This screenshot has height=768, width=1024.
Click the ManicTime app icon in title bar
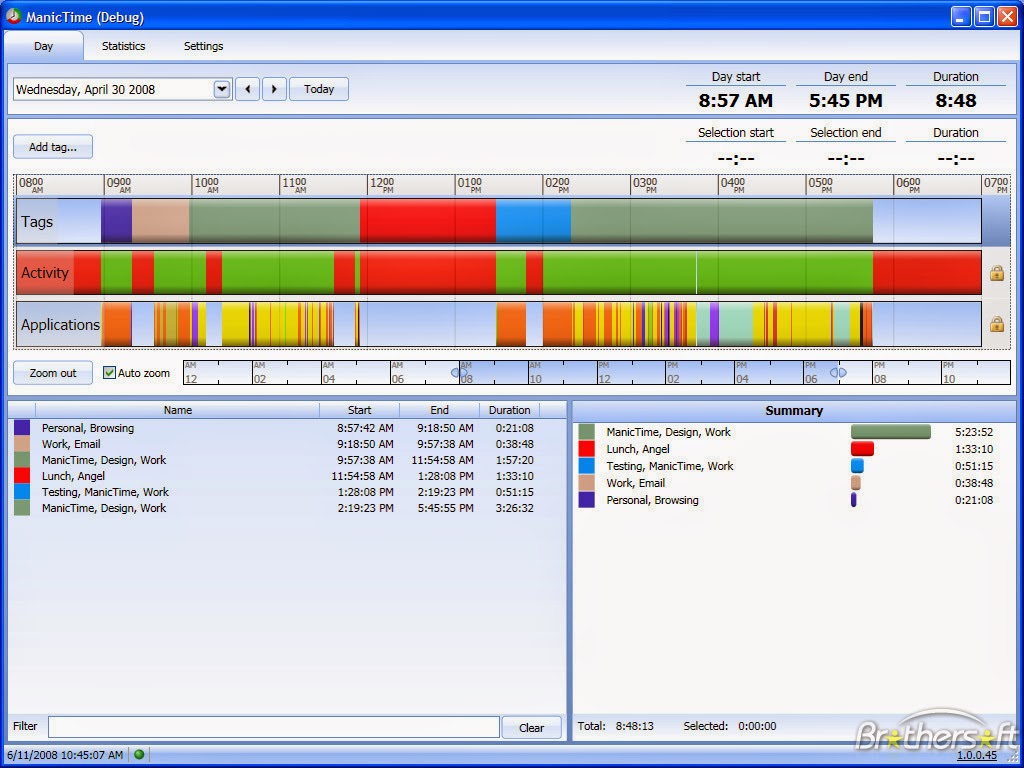click(13, 16)
